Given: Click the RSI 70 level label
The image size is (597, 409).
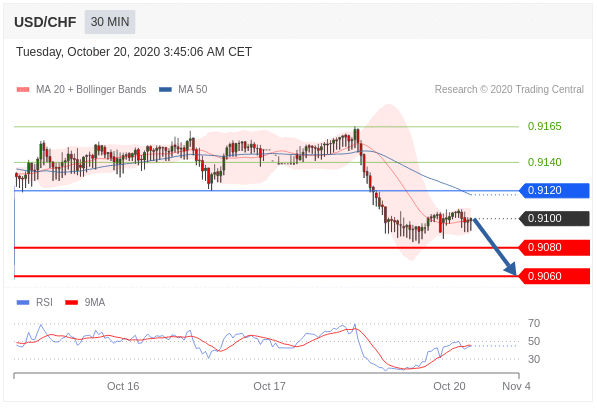Looking at the screenshot, I should (x=534, y=323).
